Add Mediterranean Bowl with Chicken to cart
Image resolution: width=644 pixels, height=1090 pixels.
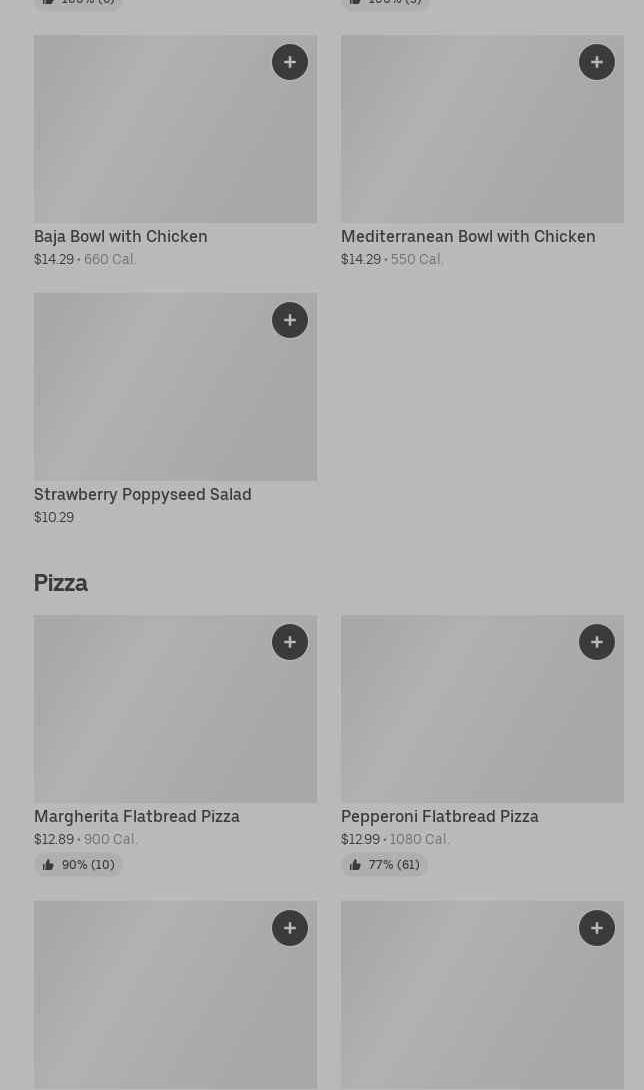[x=597, y=62]
